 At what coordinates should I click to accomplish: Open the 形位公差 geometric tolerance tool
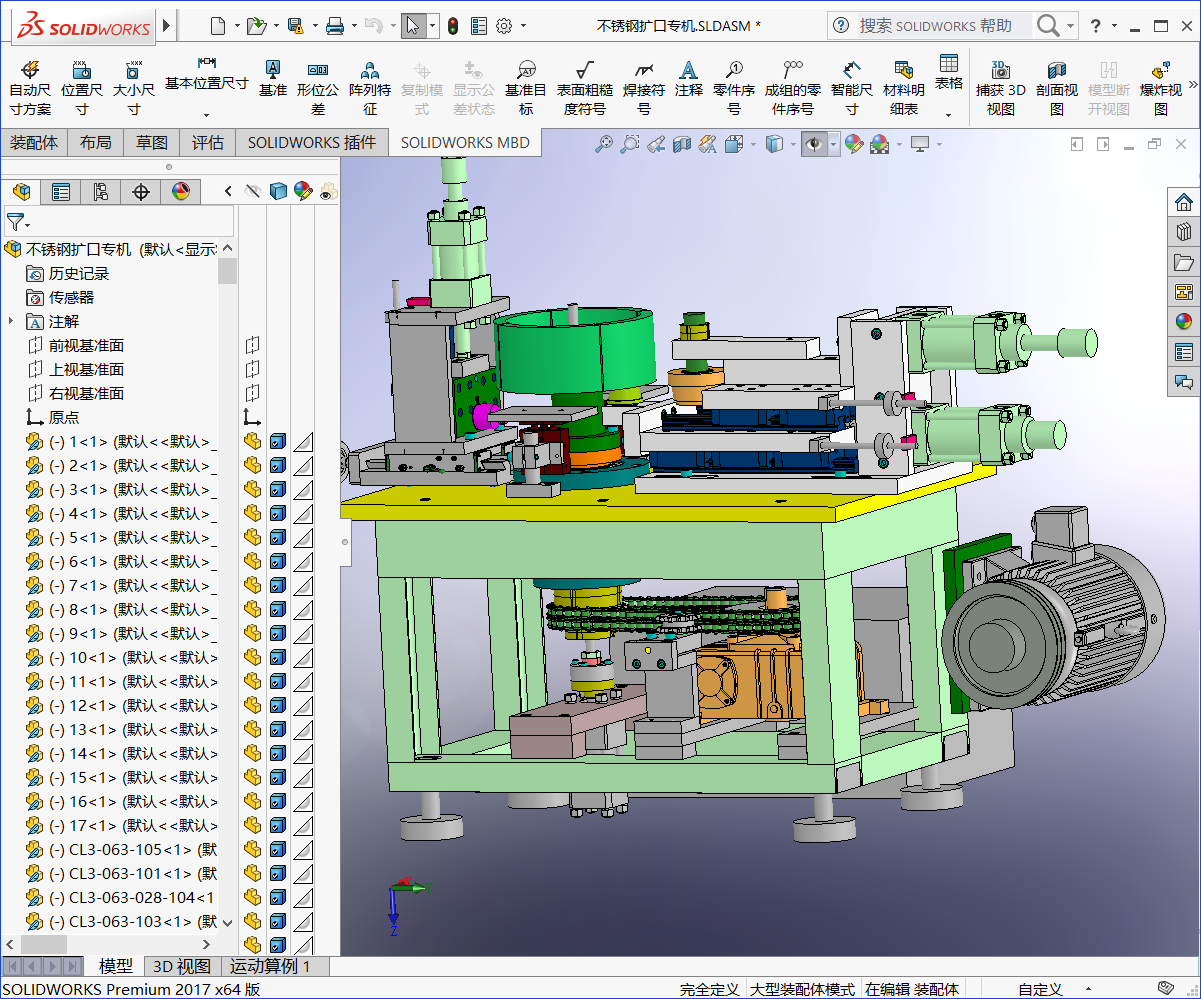pos(318,88)
